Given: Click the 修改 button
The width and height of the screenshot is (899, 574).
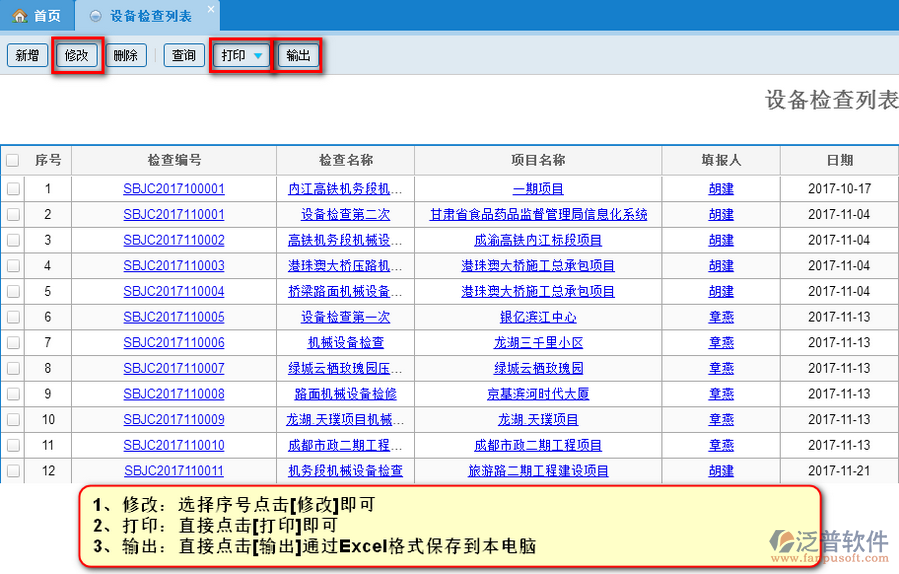Looking at the screenshot, I should tap(77, 56).
